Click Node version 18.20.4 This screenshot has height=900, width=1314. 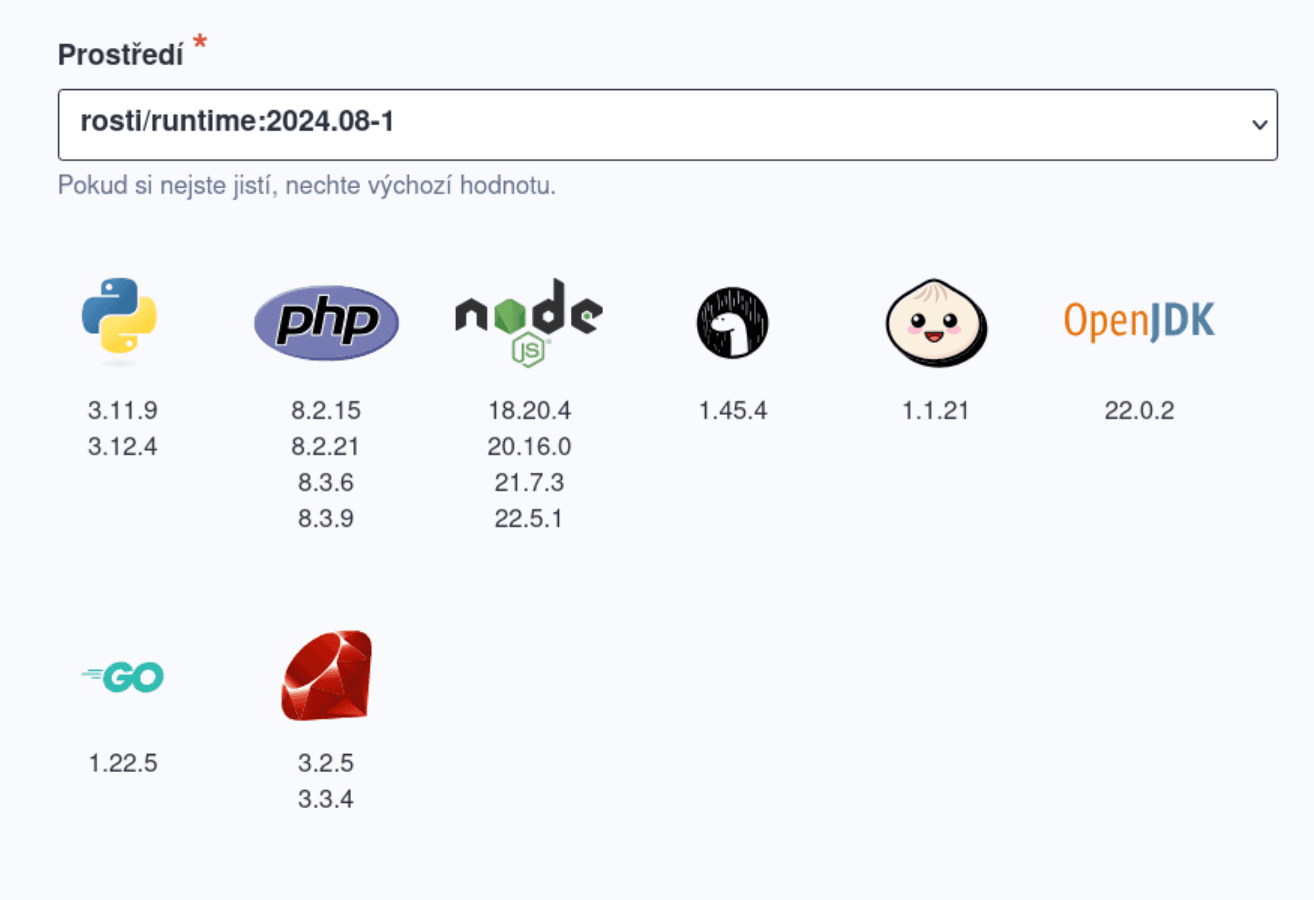[529, 410]
